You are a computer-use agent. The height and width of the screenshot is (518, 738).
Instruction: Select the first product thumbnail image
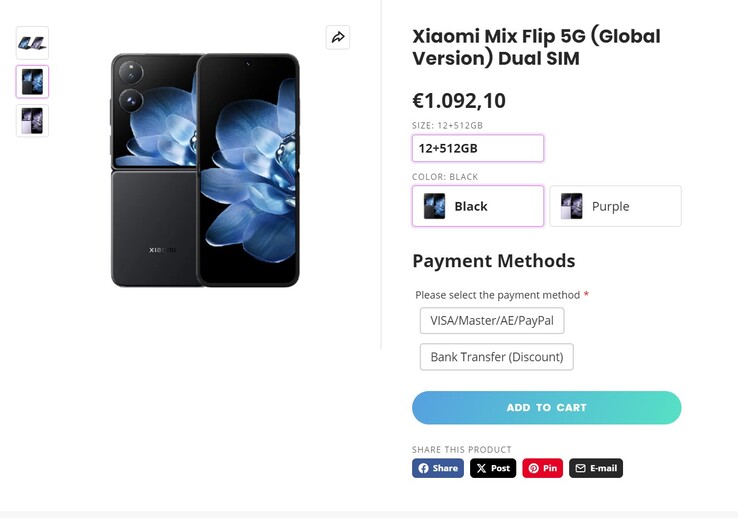[32, 42]
